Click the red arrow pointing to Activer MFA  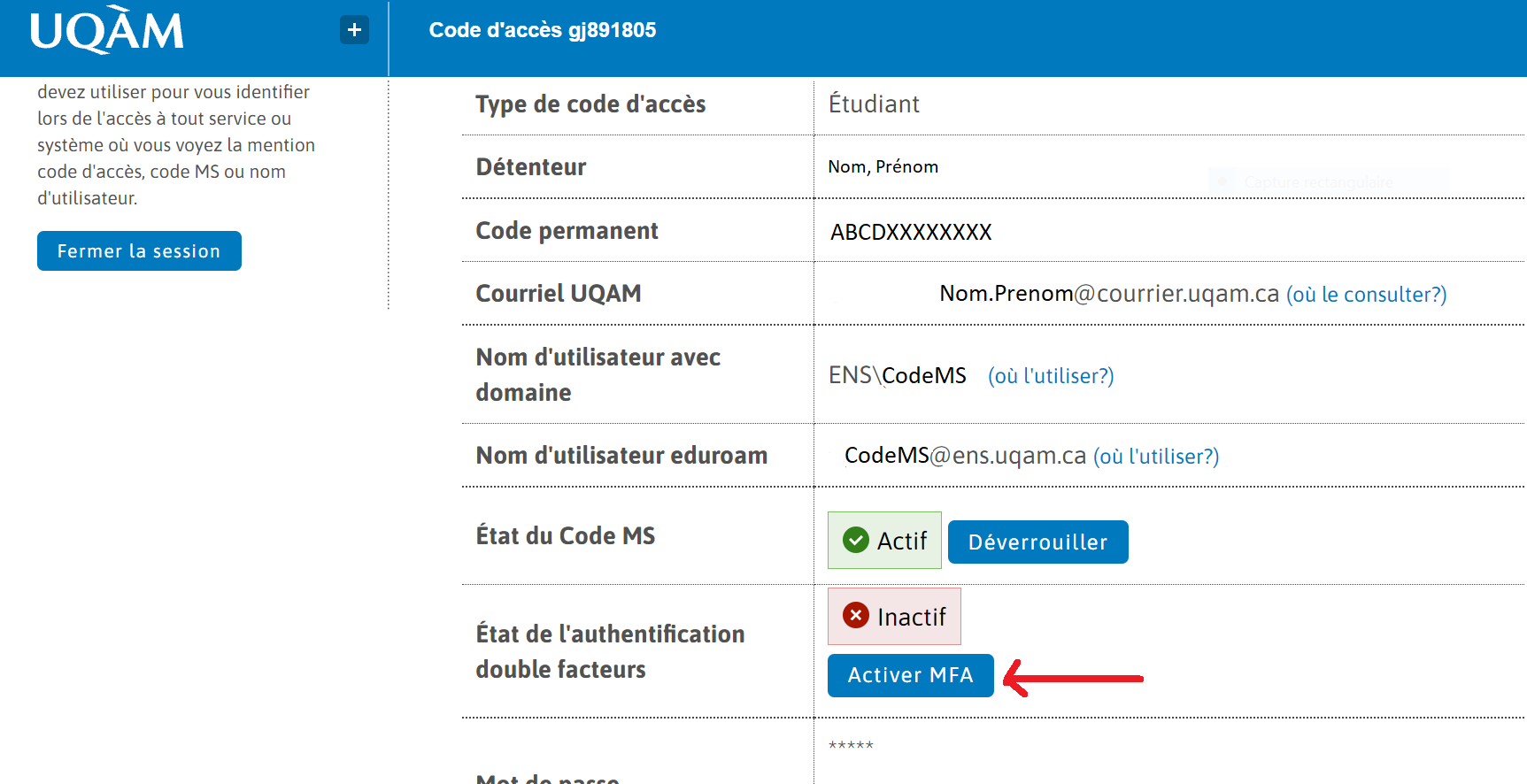point(1073,679)
